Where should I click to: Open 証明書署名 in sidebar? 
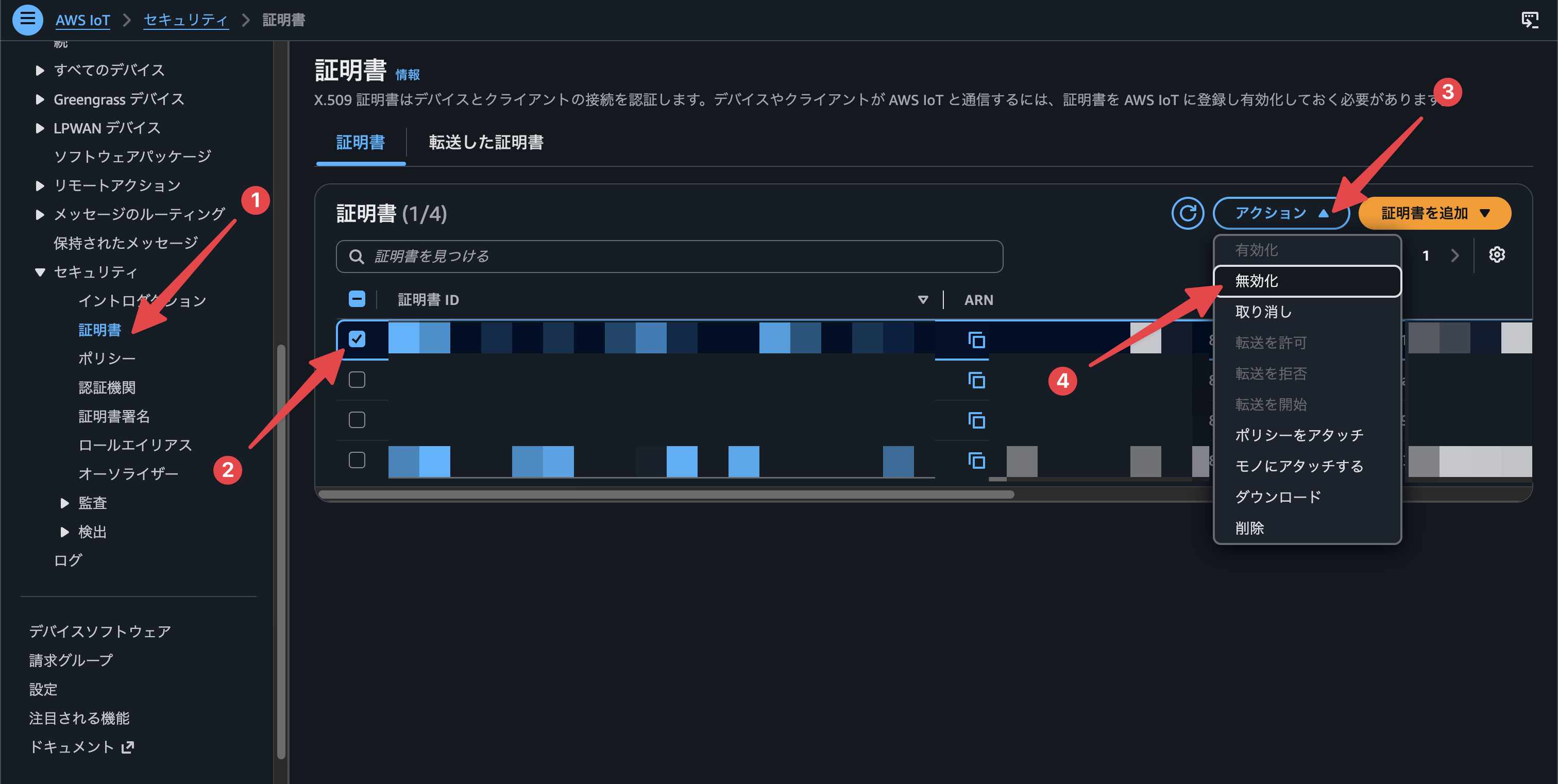(114, 417)
